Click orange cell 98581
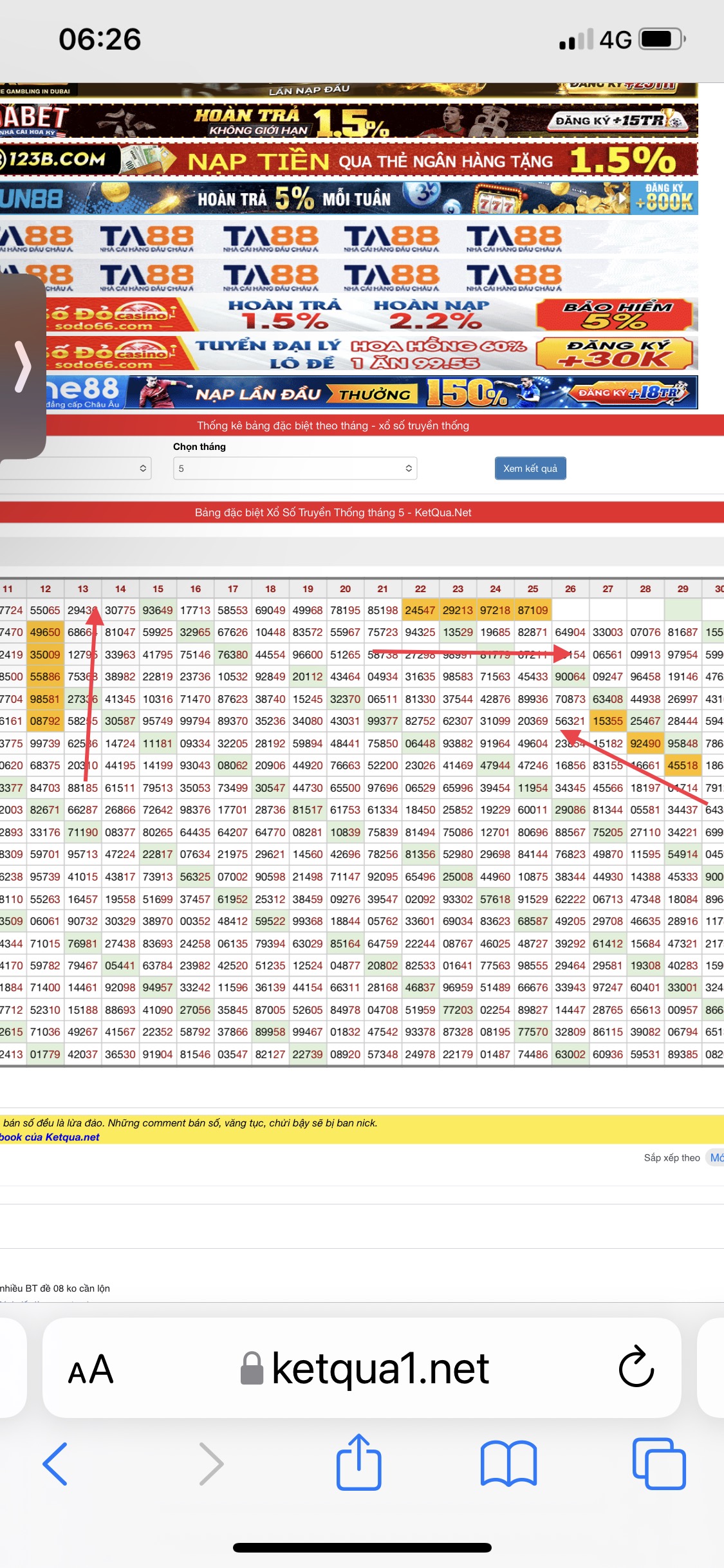 pyautogui.click(x=45, y=699)
